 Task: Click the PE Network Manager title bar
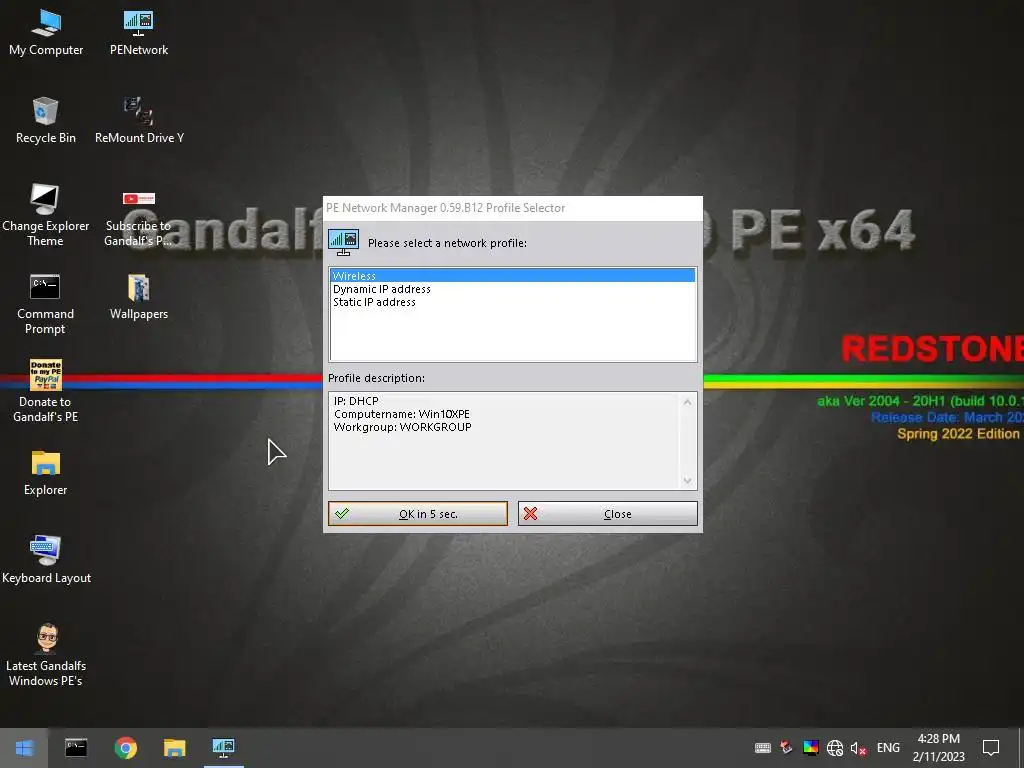click(513, 208)
